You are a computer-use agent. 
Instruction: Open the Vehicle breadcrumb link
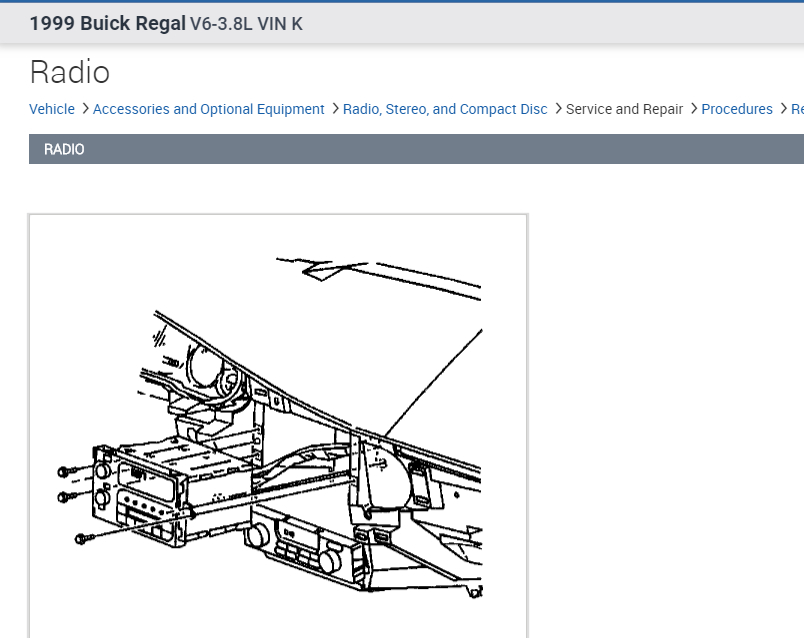[x=52, y=109]
